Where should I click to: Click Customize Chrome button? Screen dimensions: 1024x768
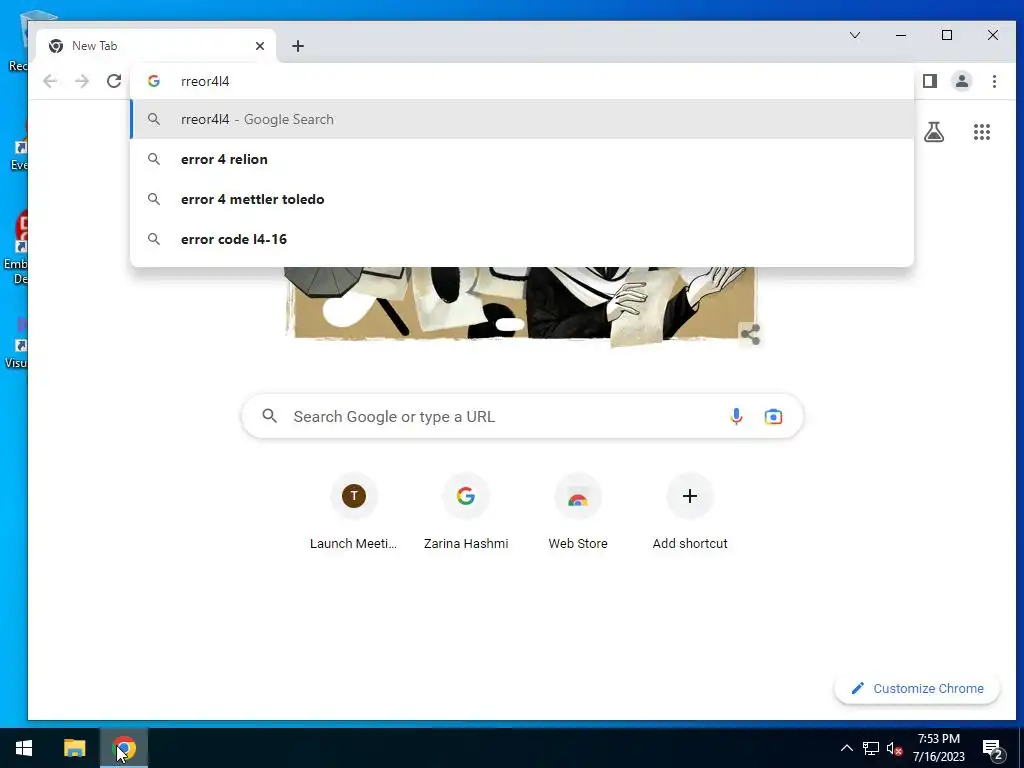click(917, 688)
